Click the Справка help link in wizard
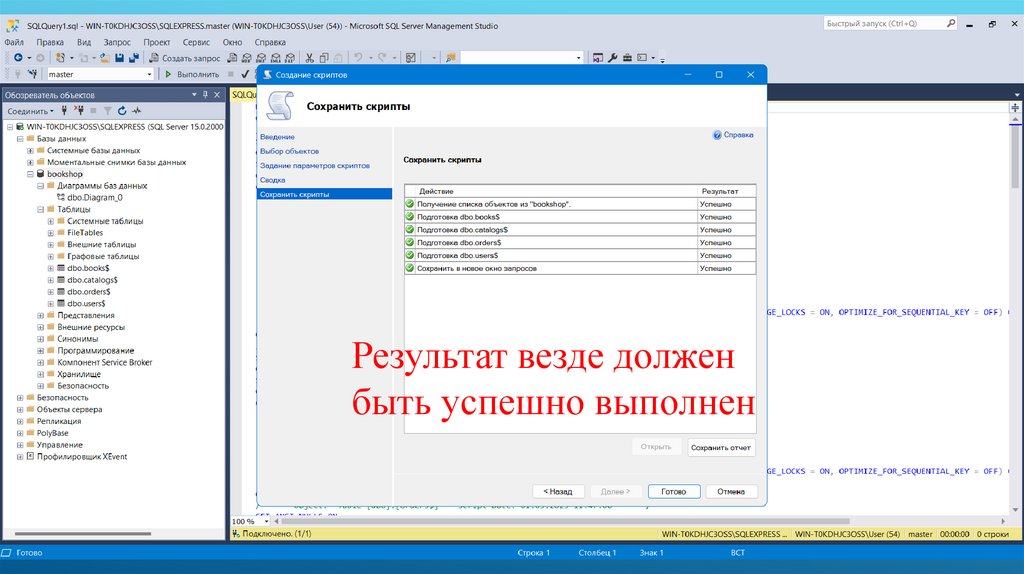Image resolution: width=1024 pixels, height=574 pixels. point(733,135)
